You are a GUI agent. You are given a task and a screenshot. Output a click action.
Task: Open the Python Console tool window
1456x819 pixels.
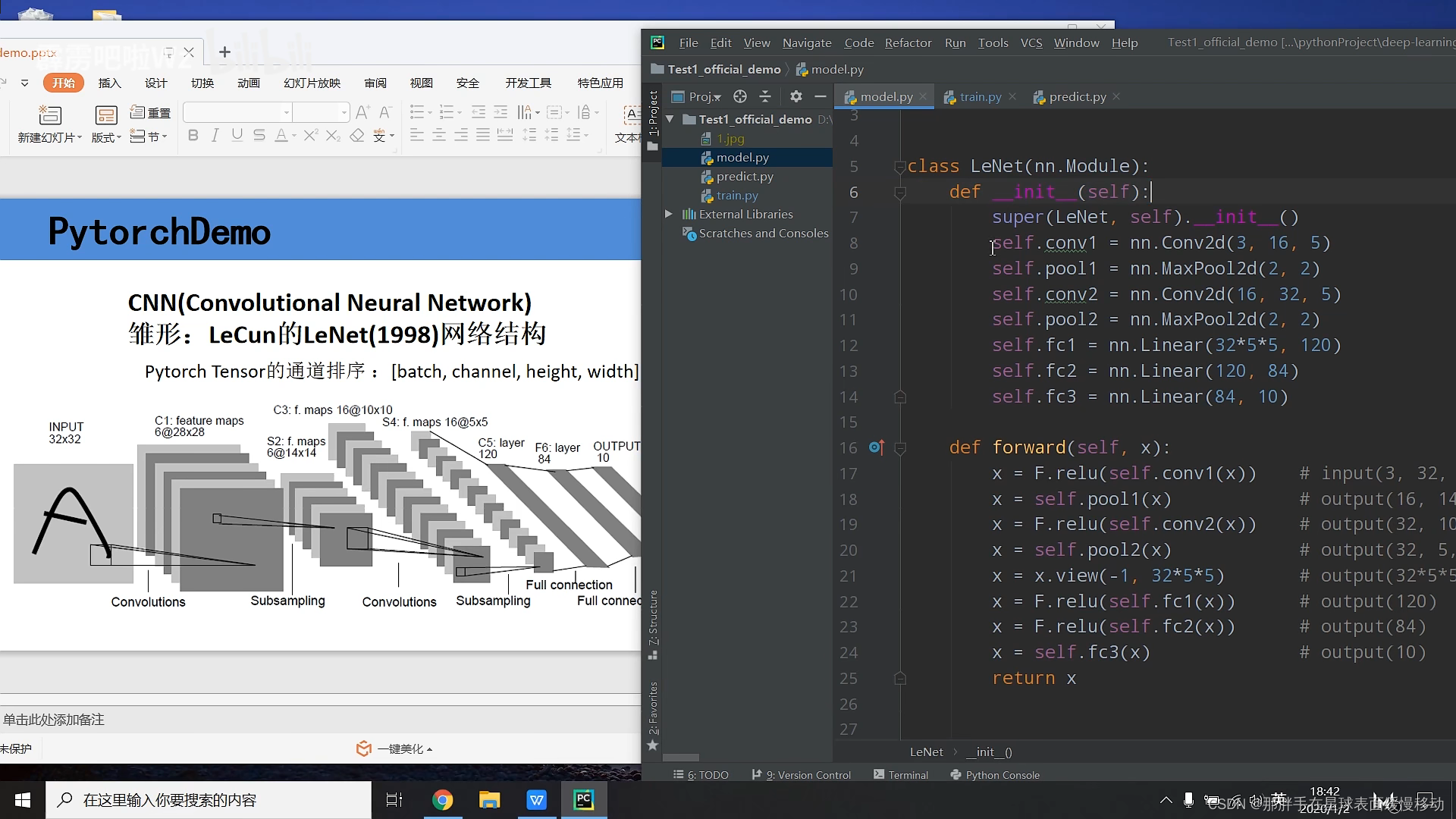[994, 775]
